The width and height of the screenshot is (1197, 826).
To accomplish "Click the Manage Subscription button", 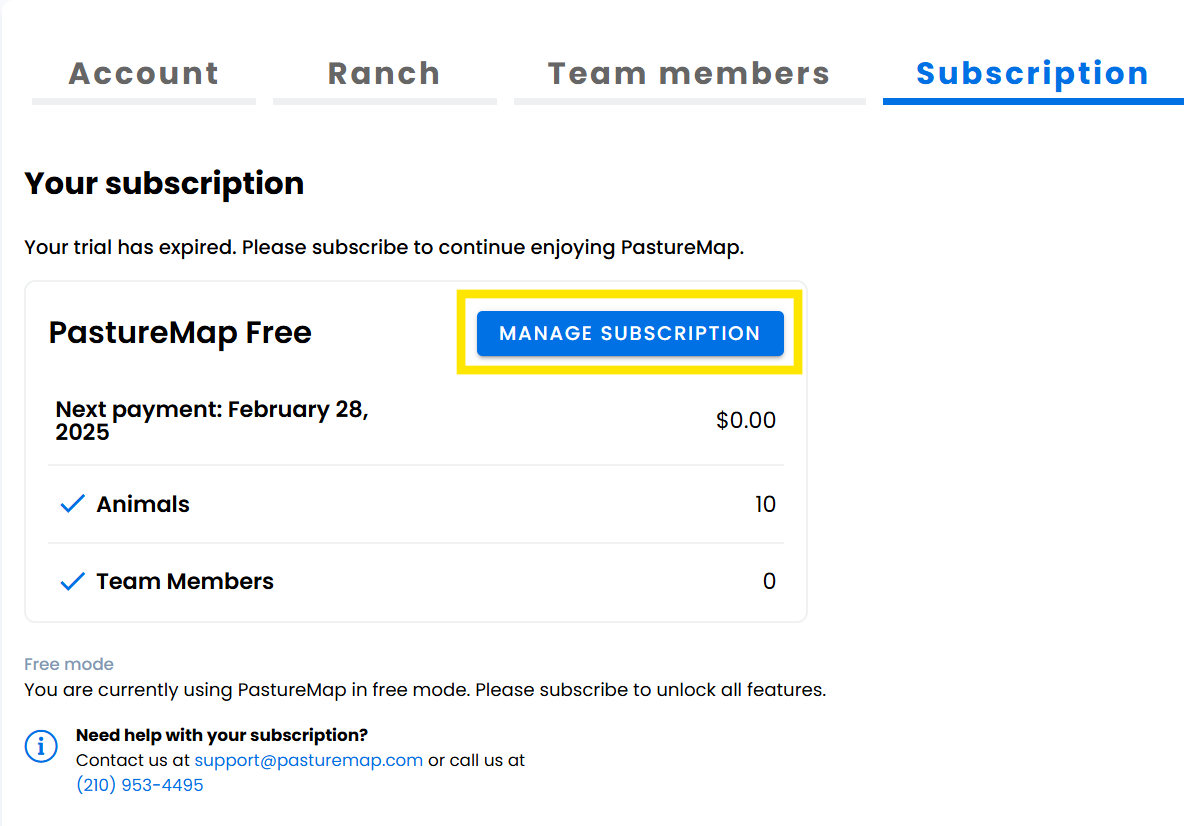I will [630, 333].
